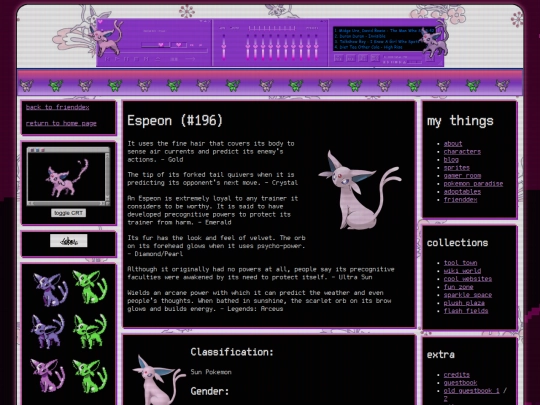540x405 pixels.
Task: Toggle repeat in the music player
Action: (x=190, y=59)
